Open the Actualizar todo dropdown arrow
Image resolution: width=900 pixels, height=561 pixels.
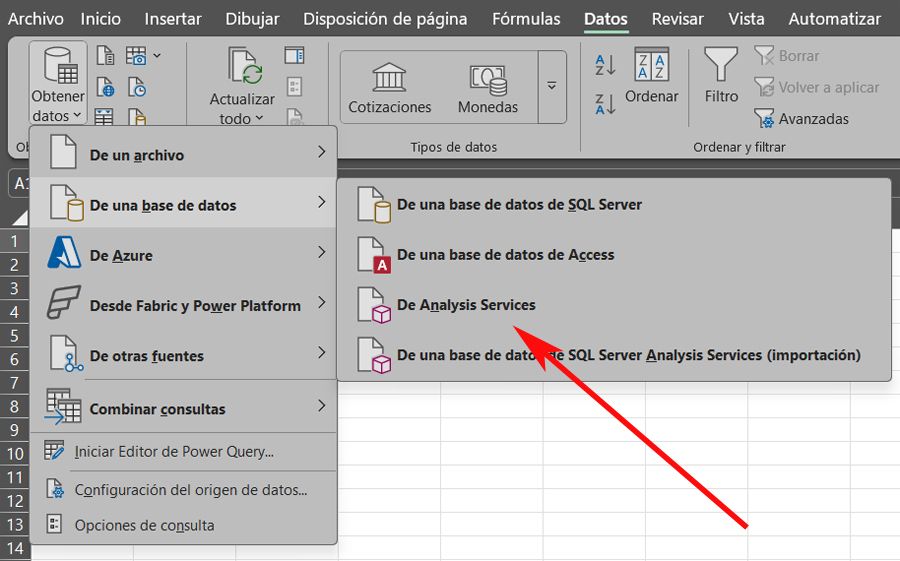259,118
